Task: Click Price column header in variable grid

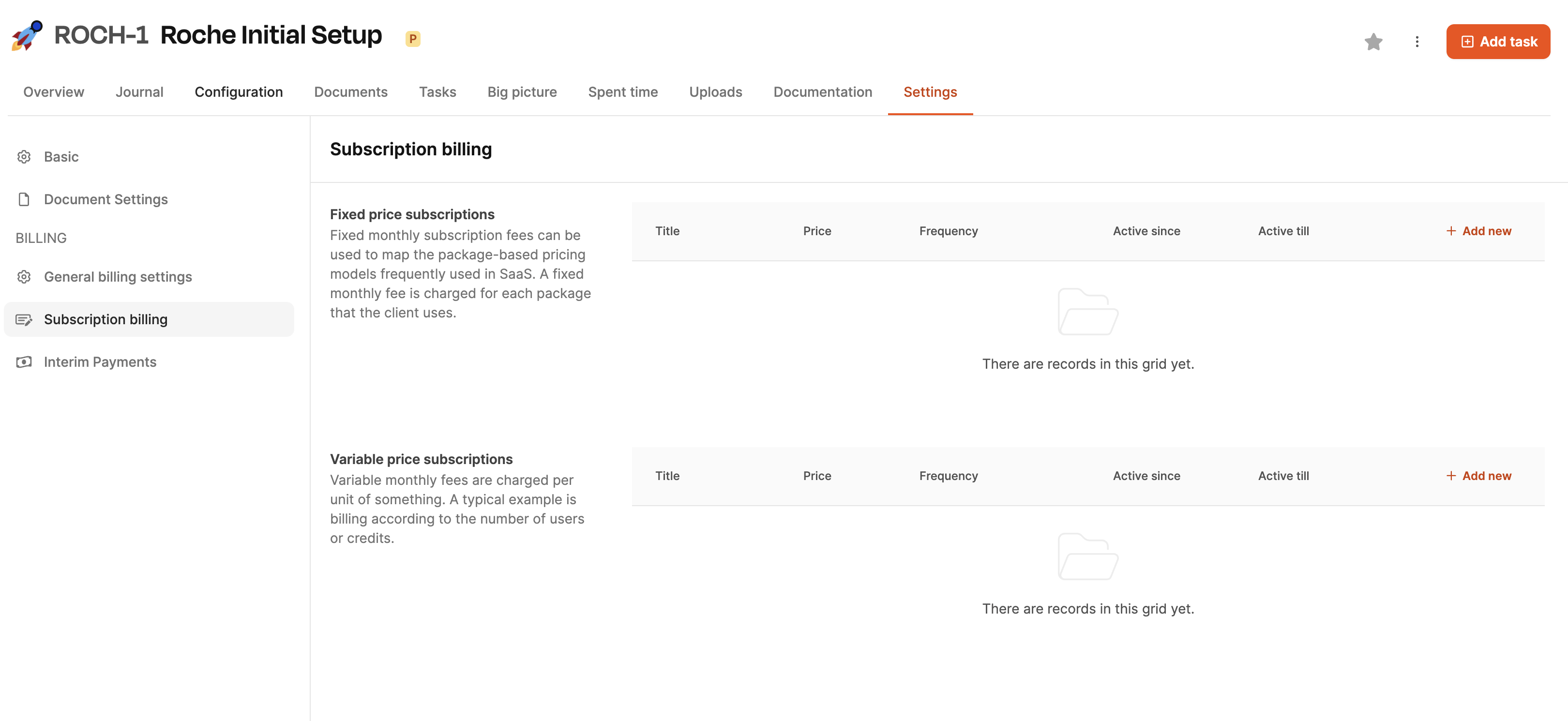Action: click(817, 476)
